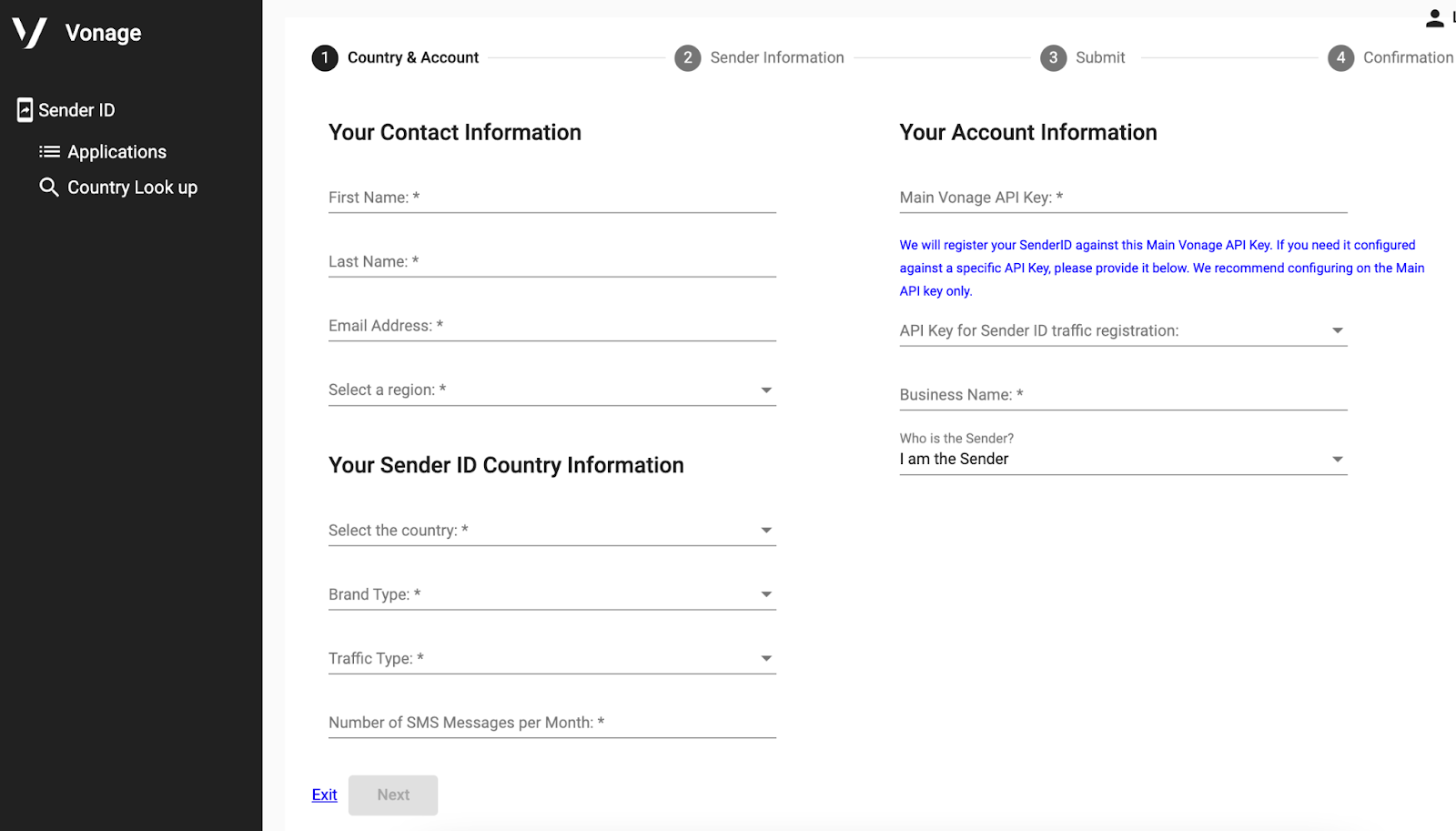The height and width of the screenshot is (831, 1456).
Task: Open the user account profile icon
Action: coord(1435,18)
